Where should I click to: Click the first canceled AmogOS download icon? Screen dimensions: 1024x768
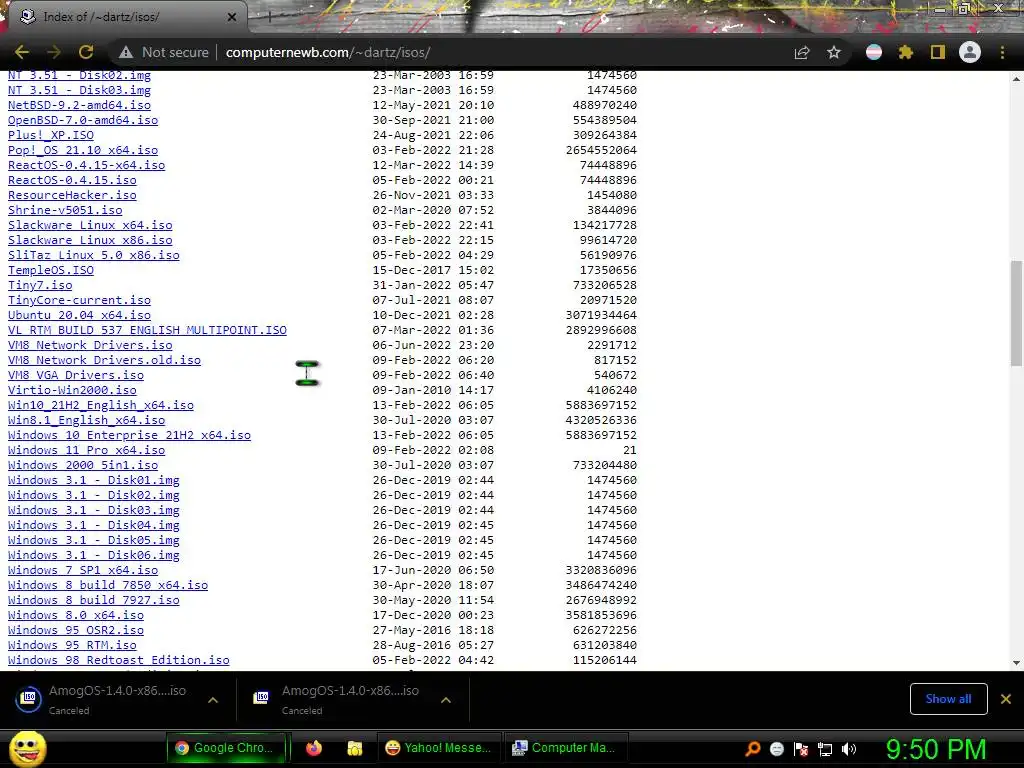coord(29,699)
